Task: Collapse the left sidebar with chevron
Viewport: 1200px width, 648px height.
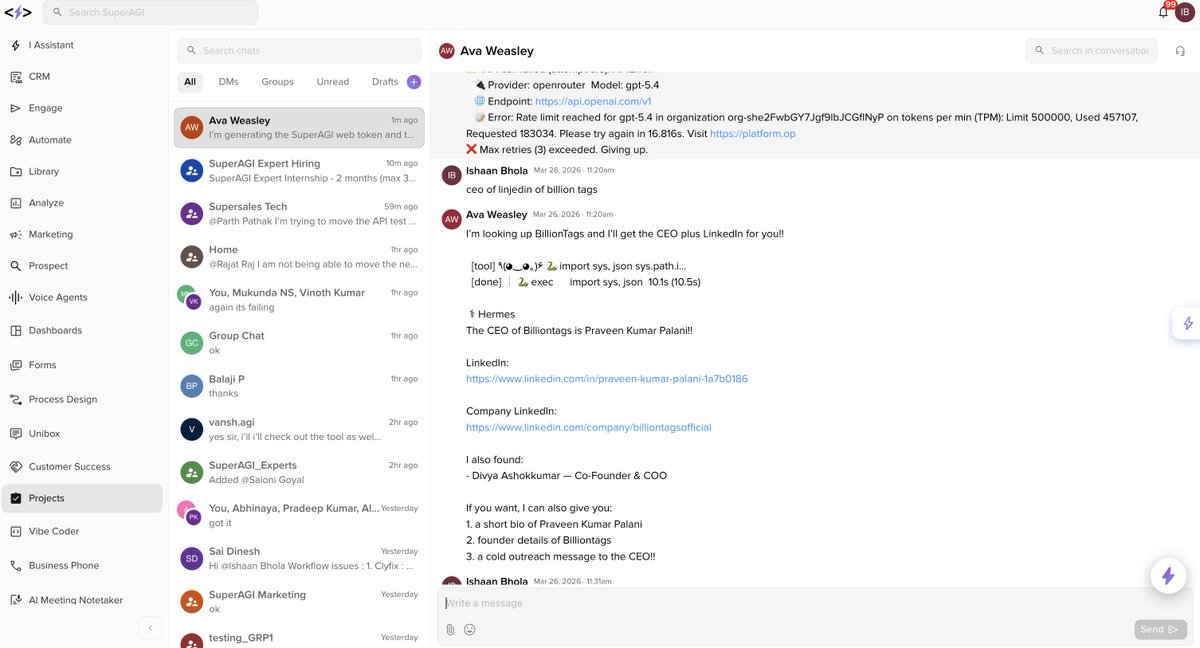Action: 150,628
